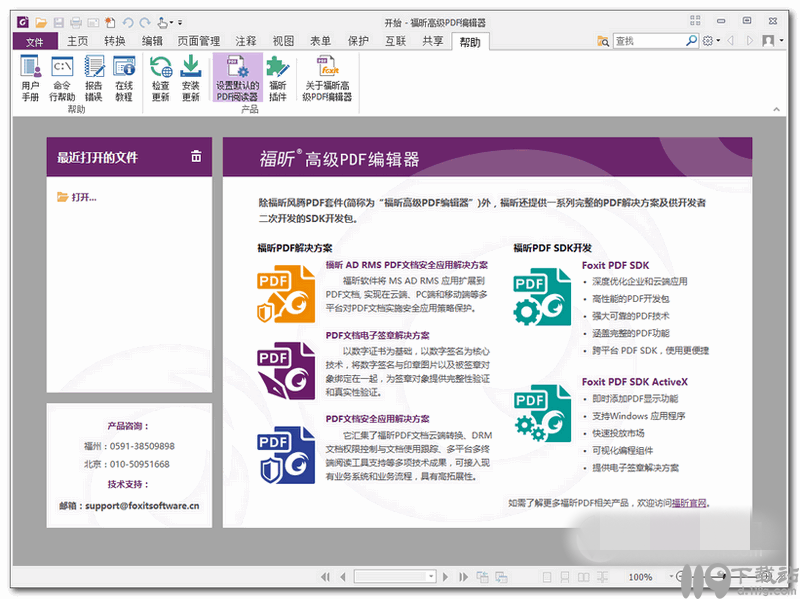This screenshot has width=800, height=599.
Task: Select continuous facing layout in status bar
Action: point(603,577)
